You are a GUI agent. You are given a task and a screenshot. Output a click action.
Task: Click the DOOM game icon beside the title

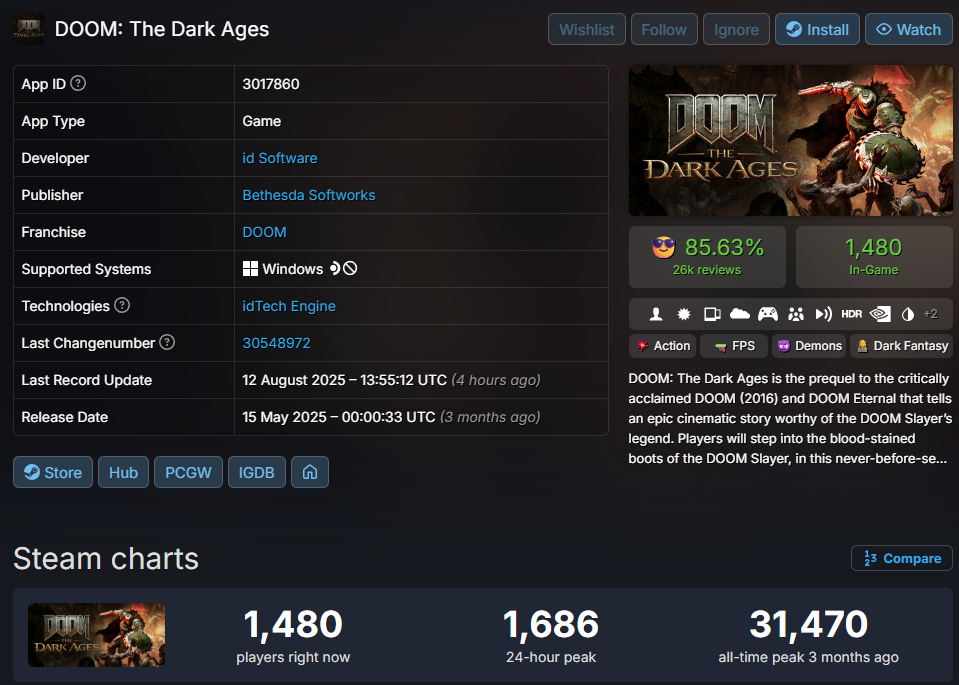click(x=29, y=29)
